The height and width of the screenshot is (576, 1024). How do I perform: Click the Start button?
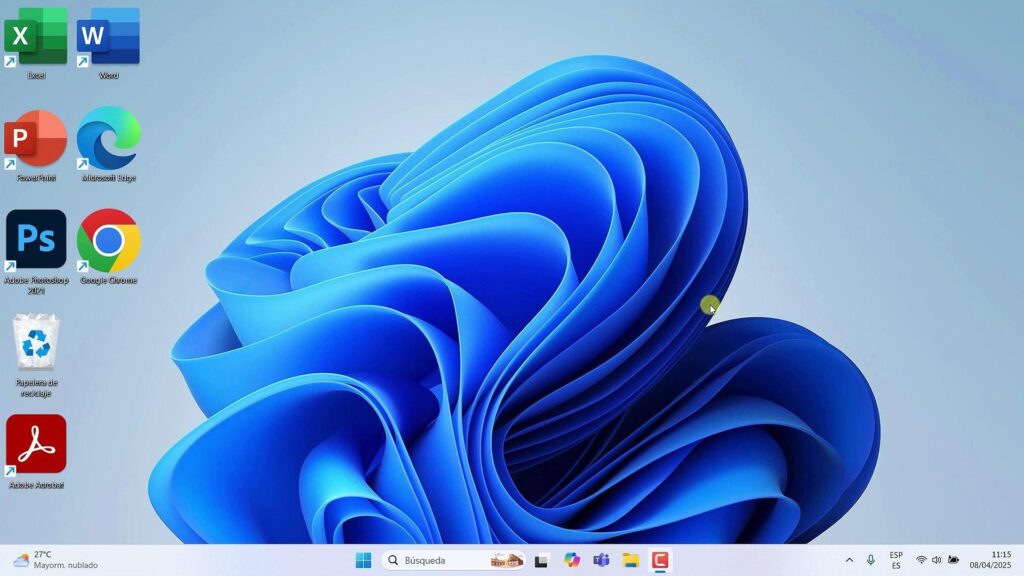tap(363, 560)
